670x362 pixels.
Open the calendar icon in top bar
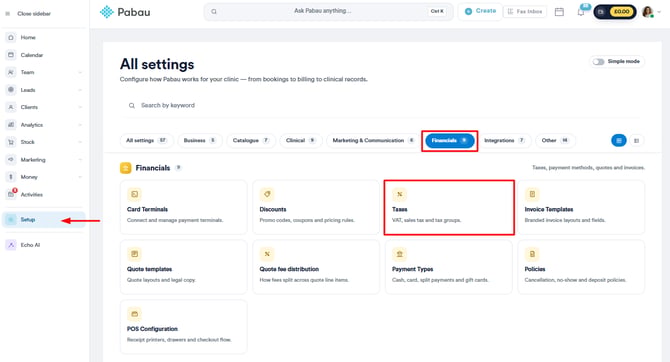tap(559, 12)
